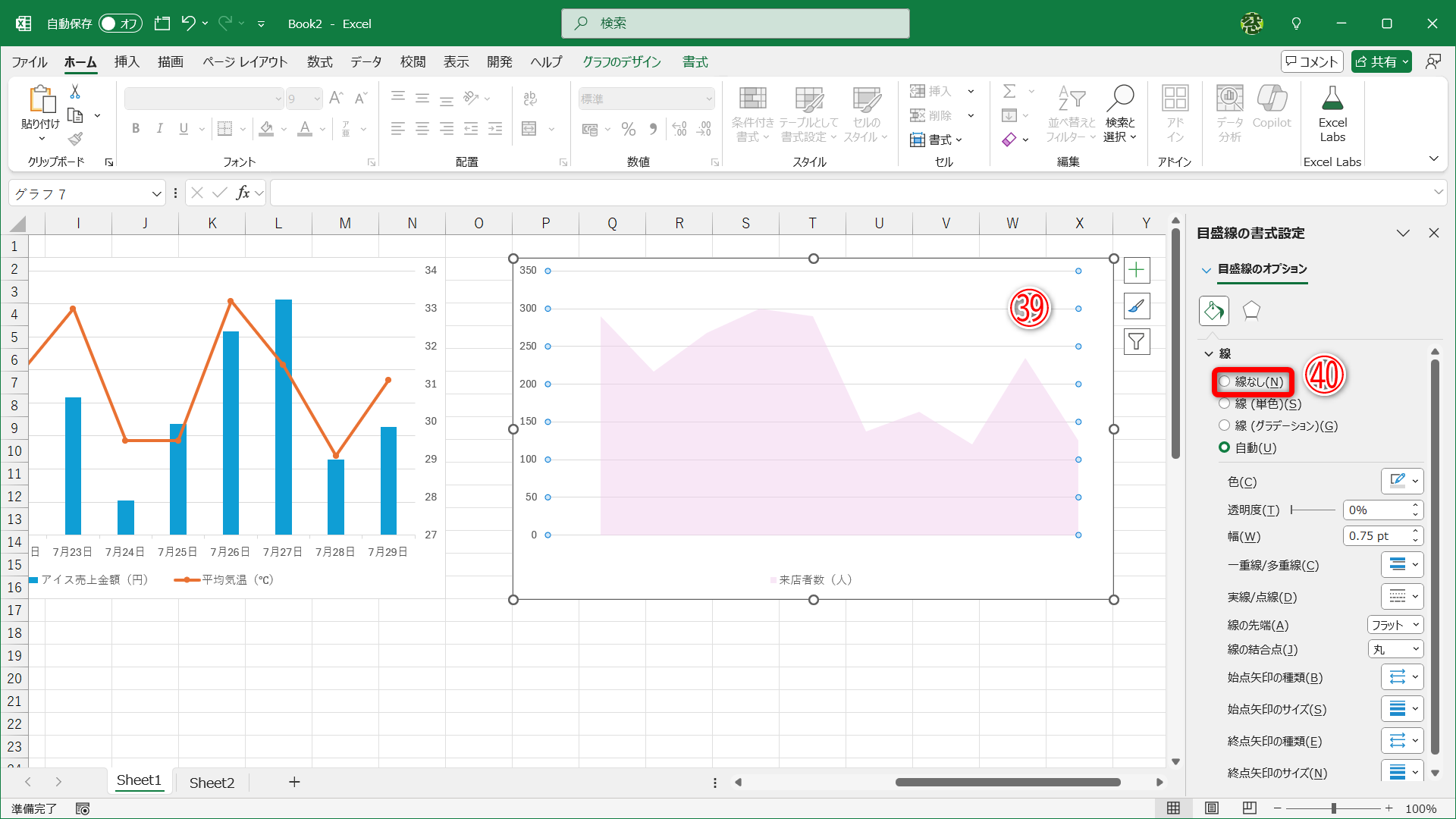Open the Chart Filters funnel icon
The height and width of the screenshot is (819, 1456).
[x=1136, y=342]
